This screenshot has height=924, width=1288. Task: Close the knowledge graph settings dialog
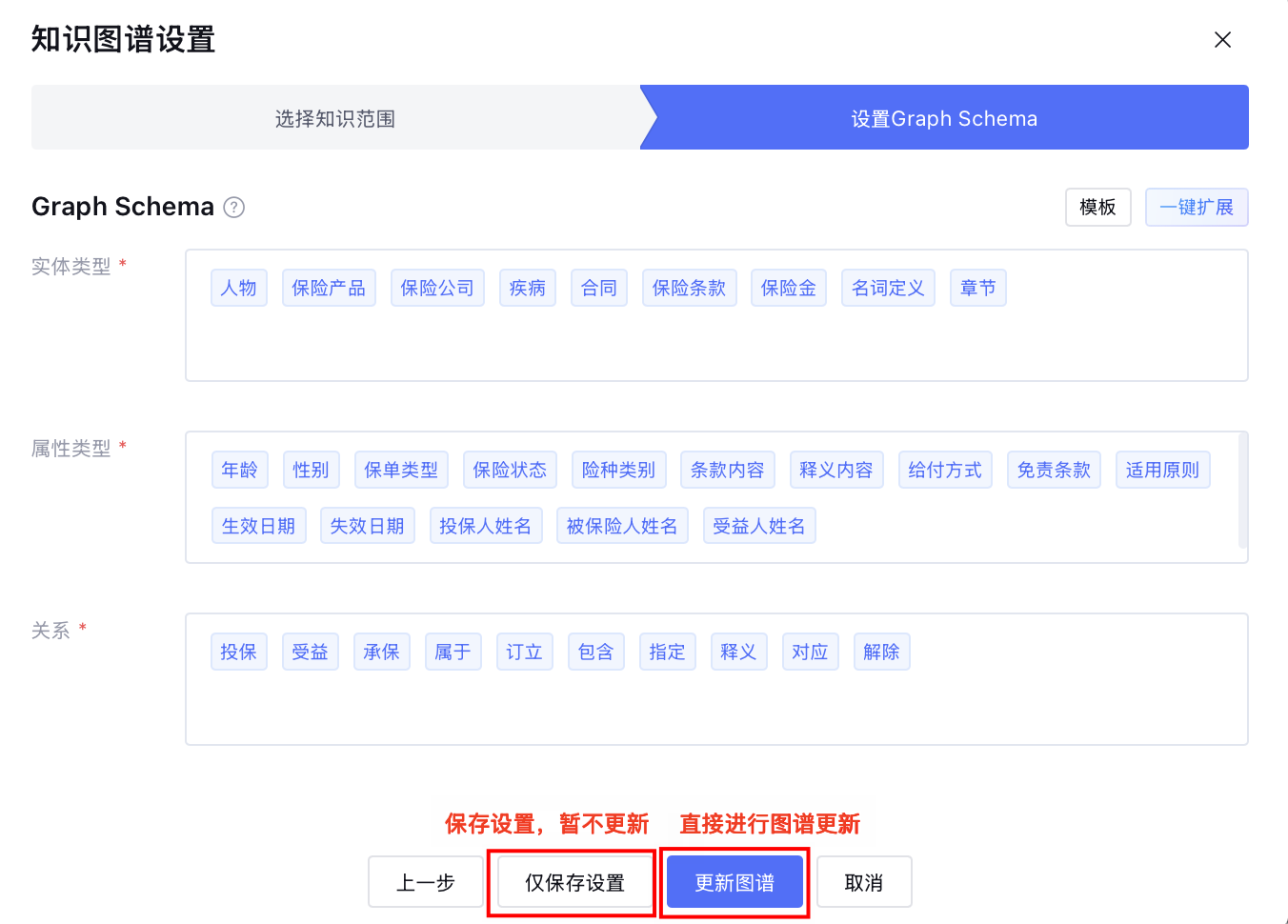1222,40
